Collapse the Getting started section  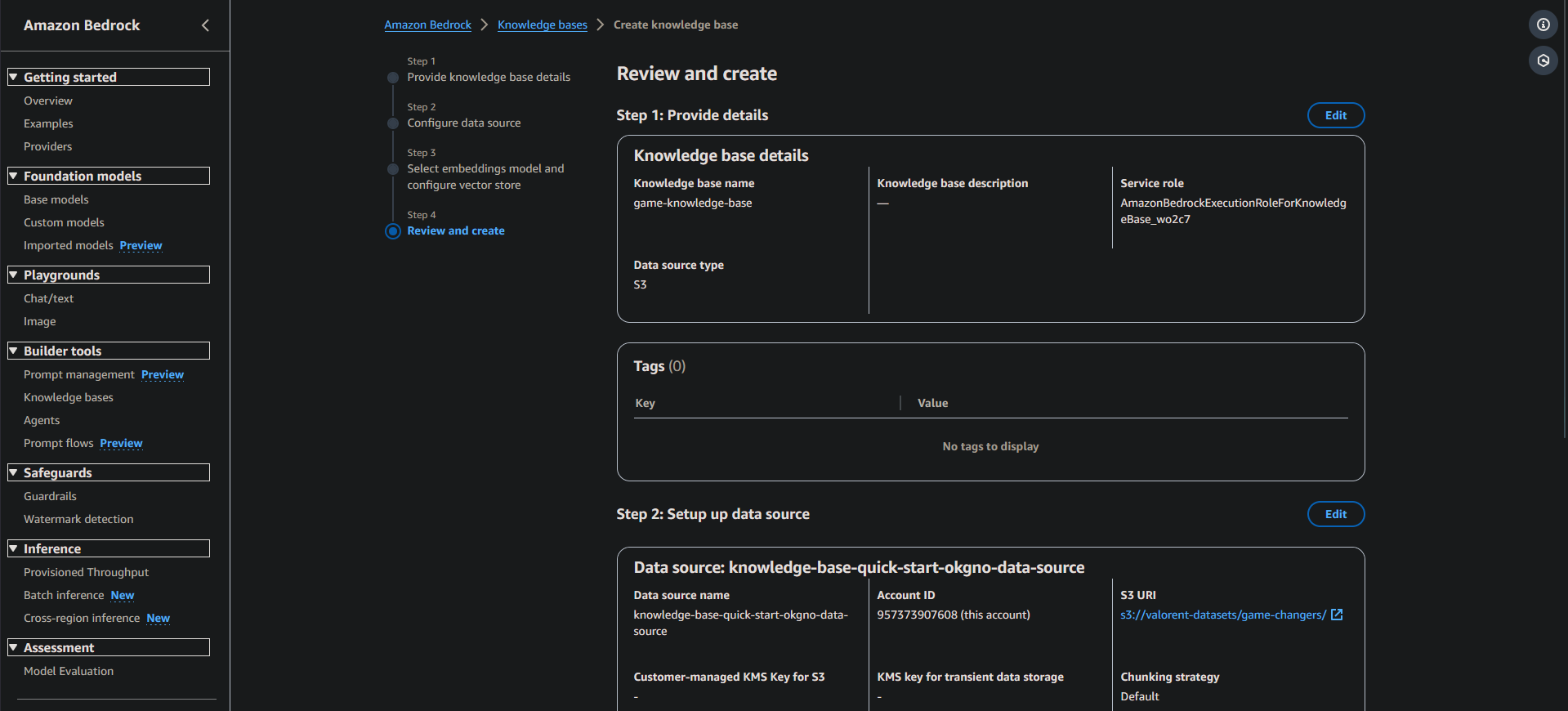pos(109,77)
